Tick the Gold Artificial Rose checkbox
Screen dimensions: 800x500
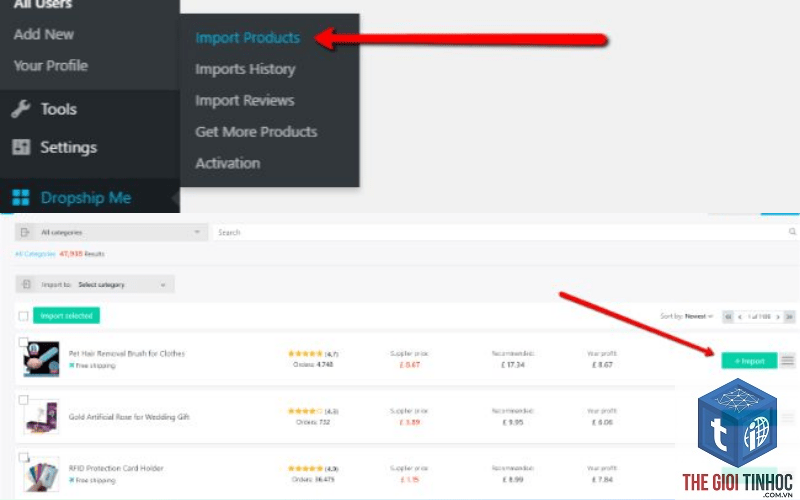point(23,400)
